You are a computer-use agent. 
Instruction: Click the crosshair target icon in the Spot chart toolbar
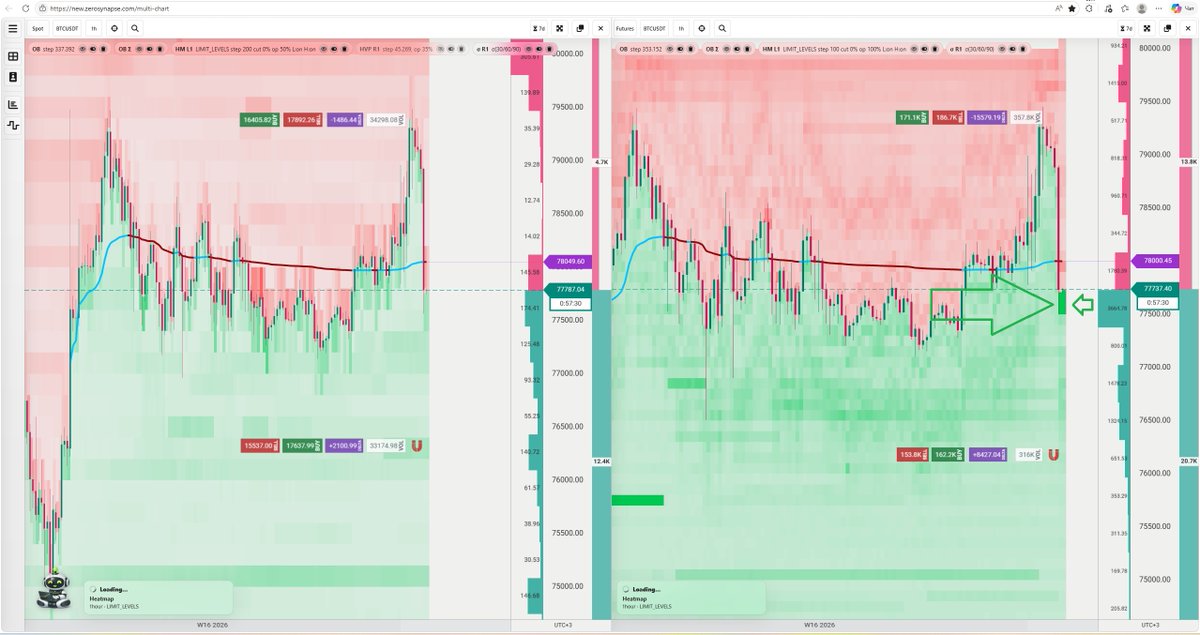pos(114,29)
